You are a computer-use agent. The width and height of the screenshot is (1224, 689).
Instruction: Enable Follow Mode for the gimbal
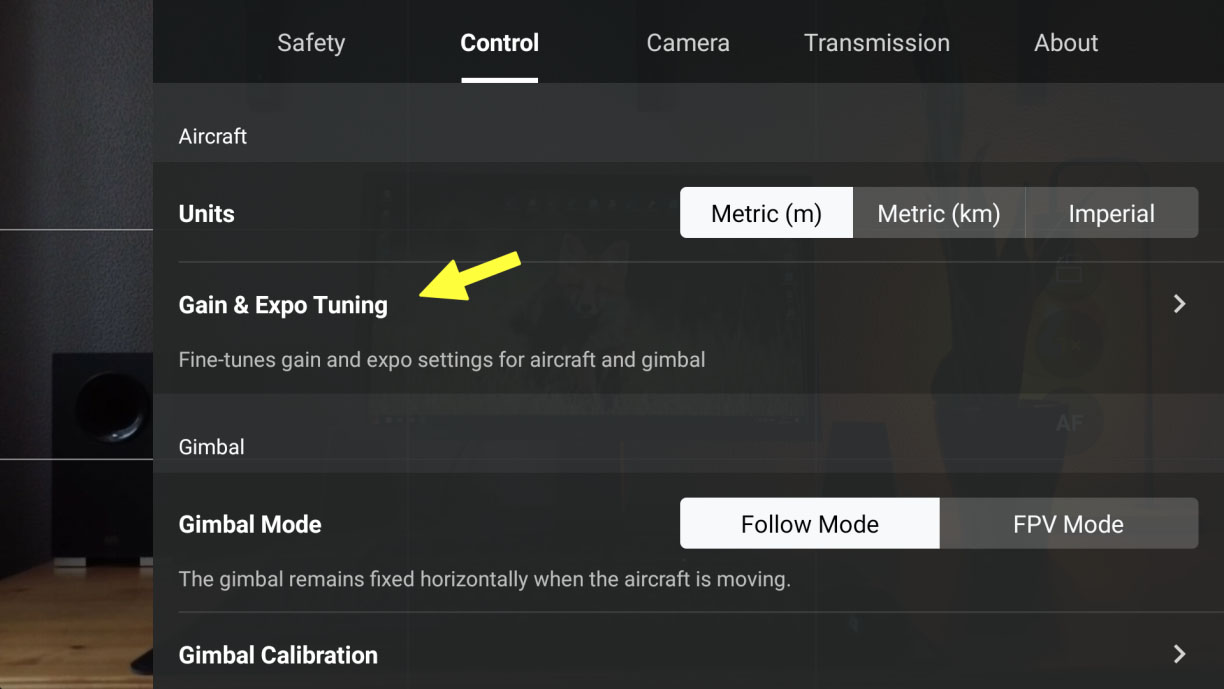point(809,524)
